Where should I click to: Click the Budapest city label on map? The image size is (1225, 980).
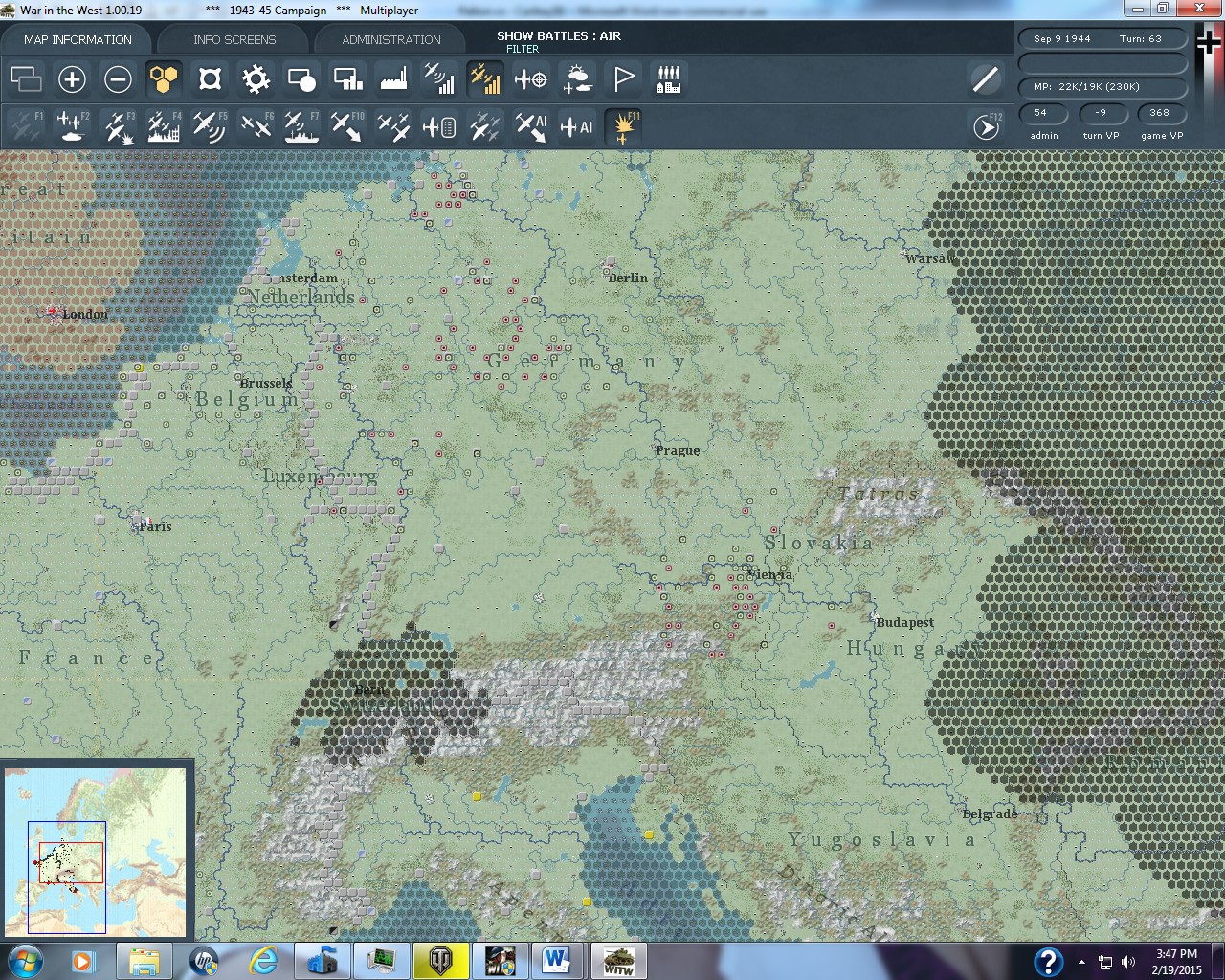[x=904, y=622]
